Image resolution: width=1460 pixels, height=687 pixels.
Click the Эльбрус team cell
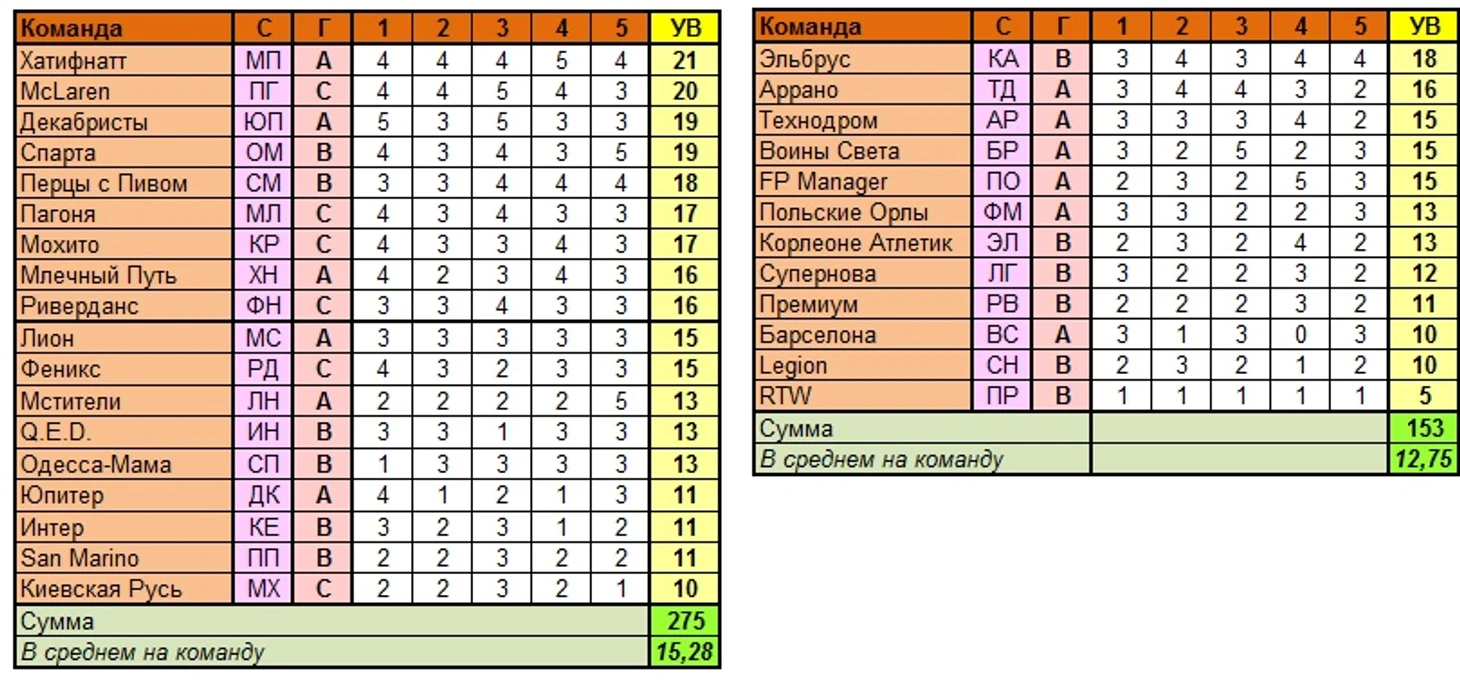pos(862,58)
